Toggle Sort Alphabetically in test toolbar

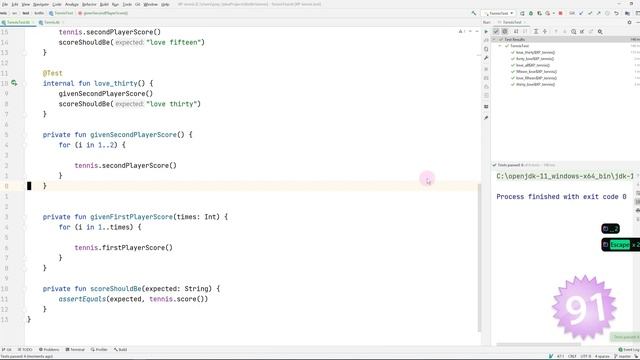pyautogui.click(x=516, y=31)
